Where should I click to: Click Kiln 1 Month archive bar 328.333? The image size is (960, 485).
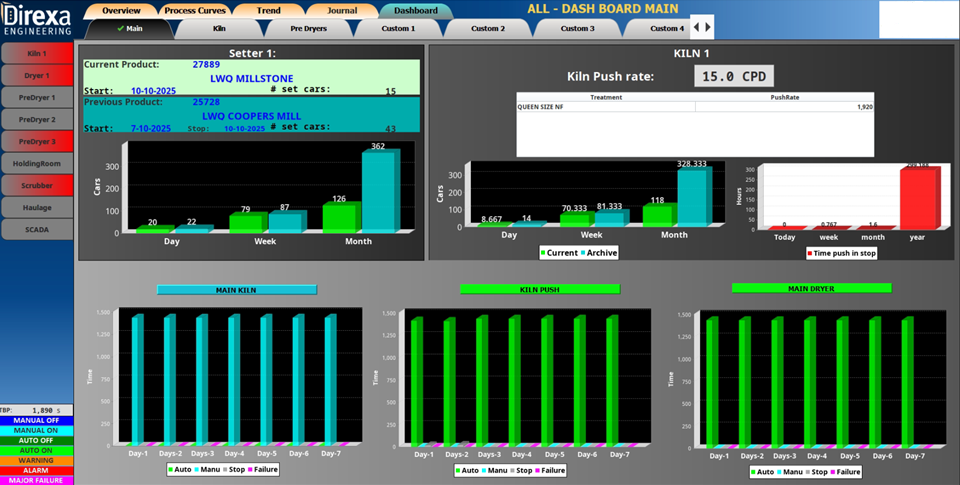(x=694, y=196)
